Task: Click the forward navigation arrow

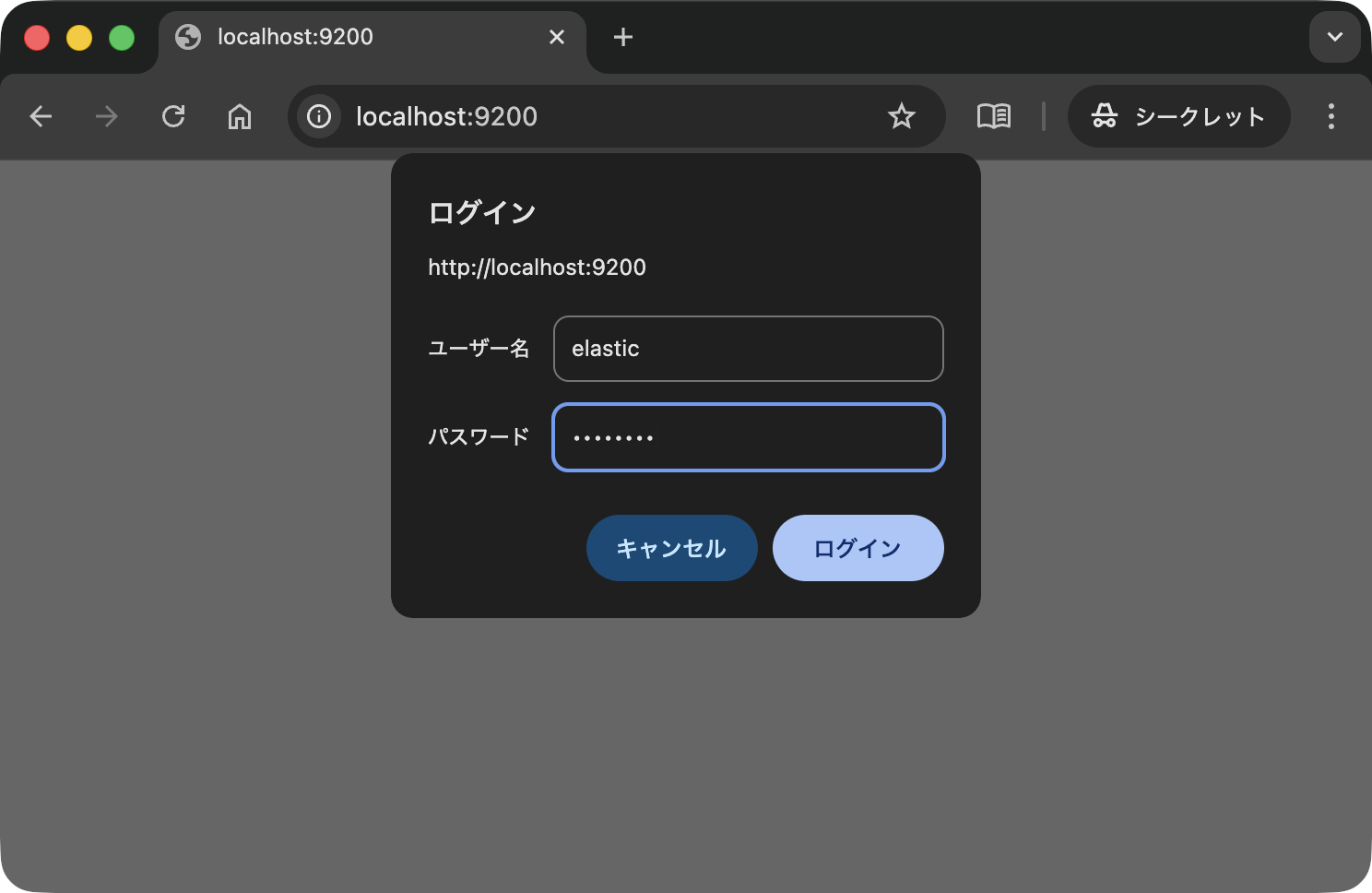Action: (x=106, y=116)
